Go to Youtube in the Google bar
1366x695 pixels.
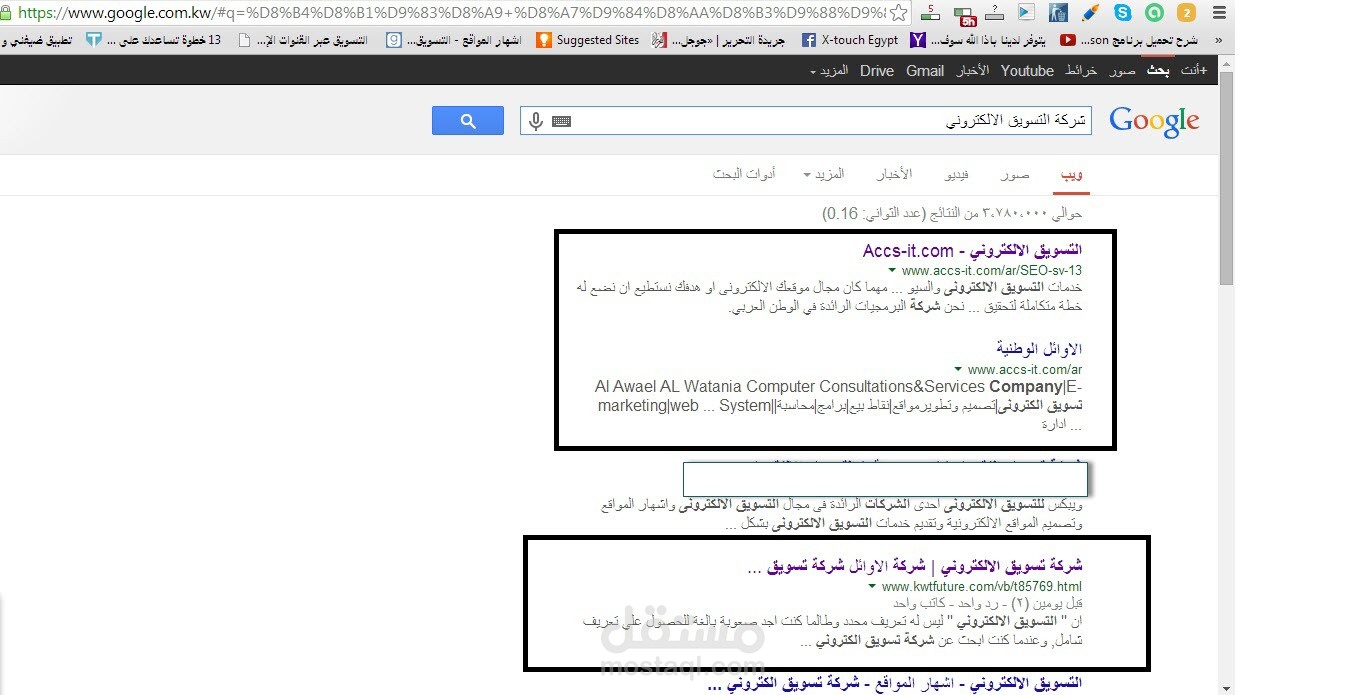click(1027, 71)
